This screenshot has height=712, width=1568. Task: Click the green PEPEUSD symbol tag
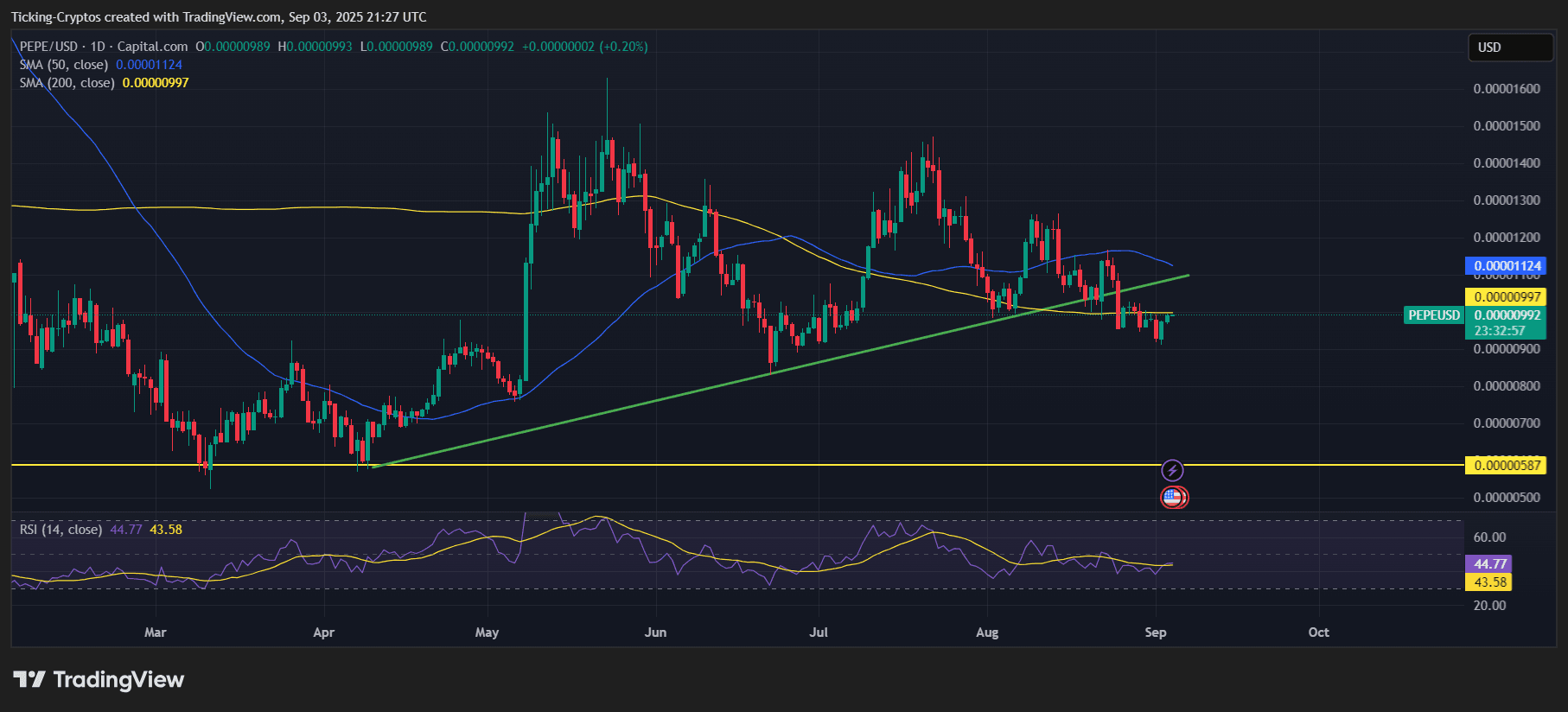(x=1434, y=315)
